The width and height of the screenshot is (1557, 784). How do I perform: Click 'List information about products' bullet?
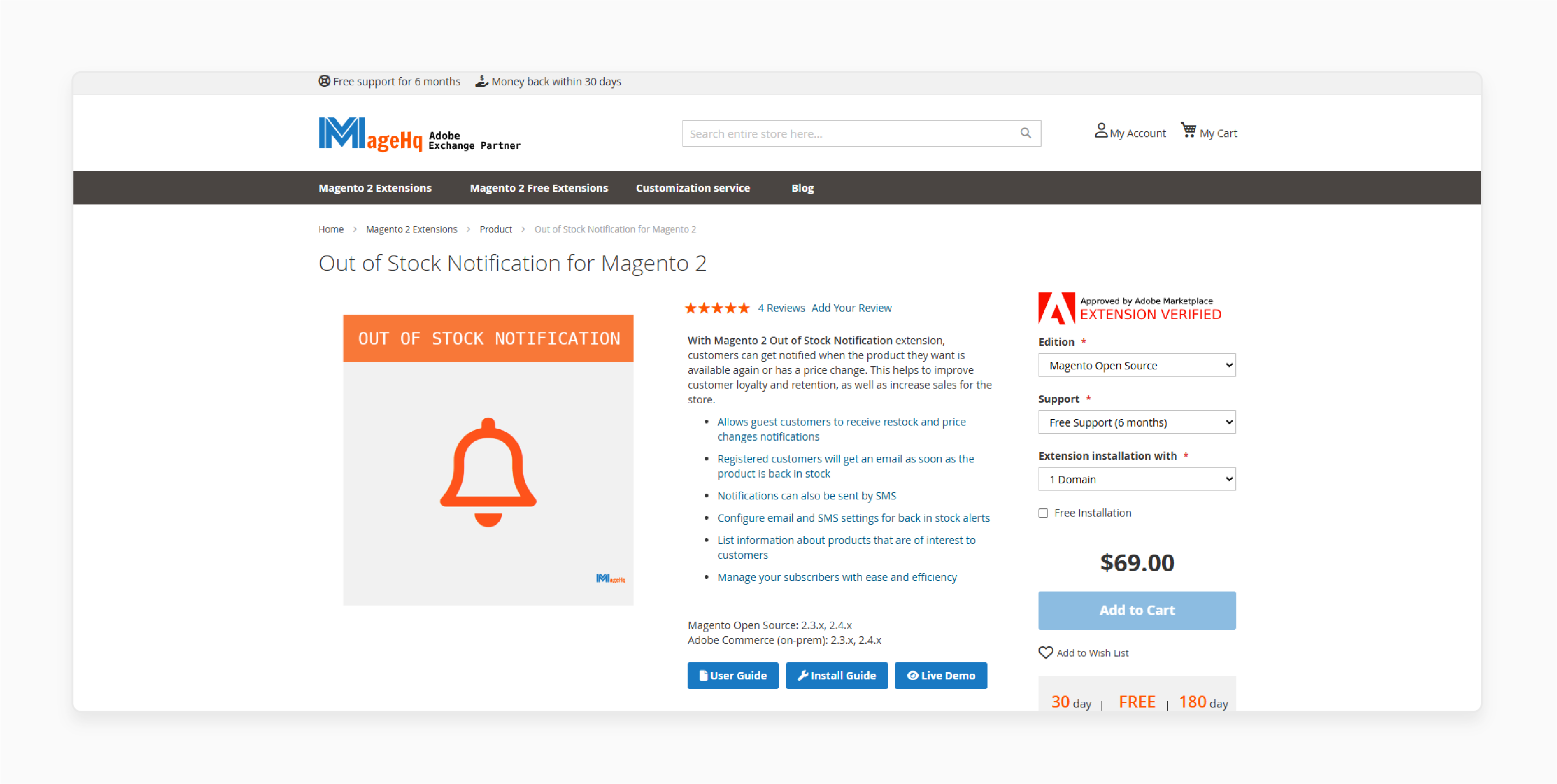point(846,547)
